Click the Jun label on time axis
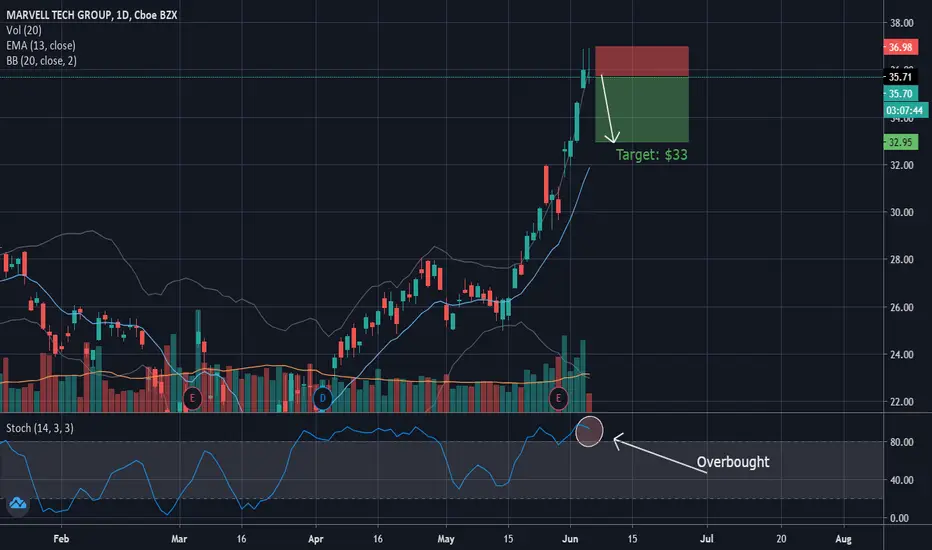932x550 pixels. (570, 539)
